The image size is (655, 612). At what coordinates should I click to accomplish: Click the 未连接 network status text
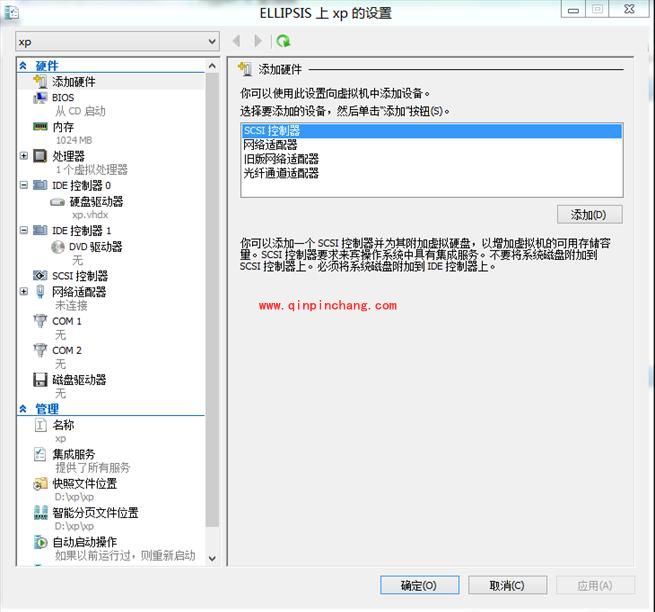coord(71,306)
